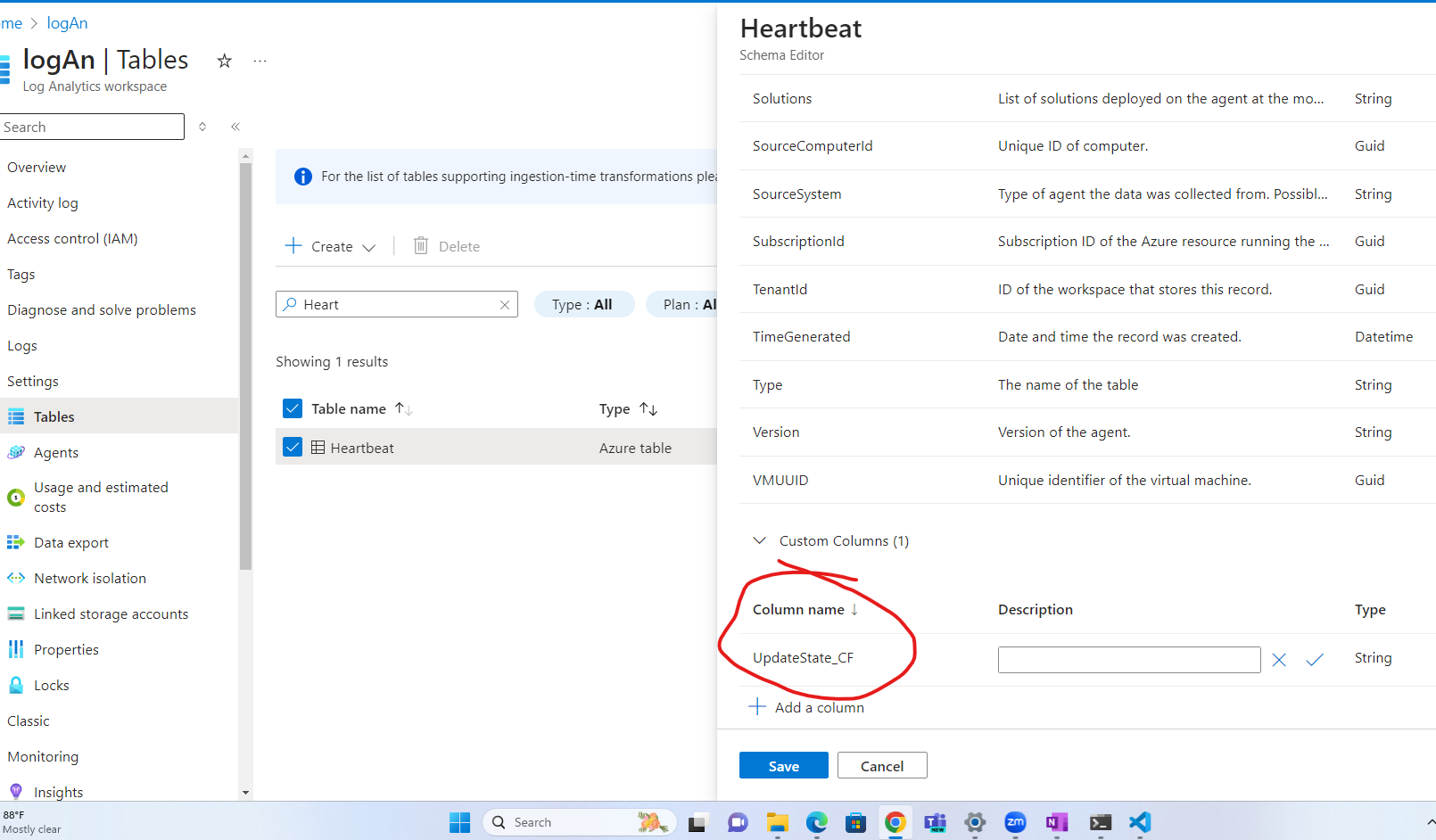Select the Agents menu item

[56, 452]
